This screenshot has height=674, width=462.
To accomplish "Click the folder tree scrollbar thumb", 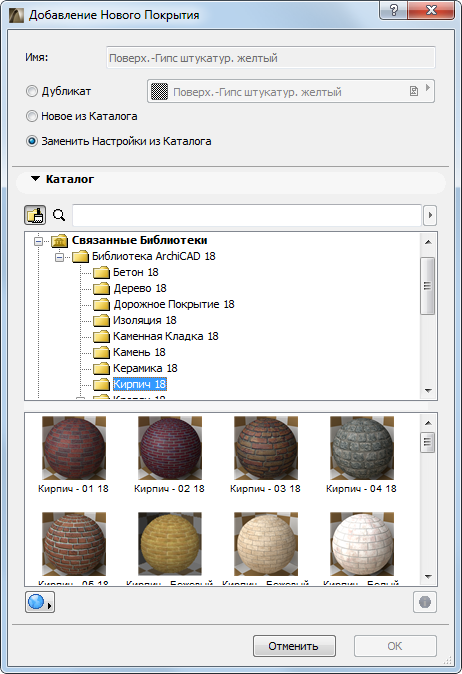I will tap(428, 286).
